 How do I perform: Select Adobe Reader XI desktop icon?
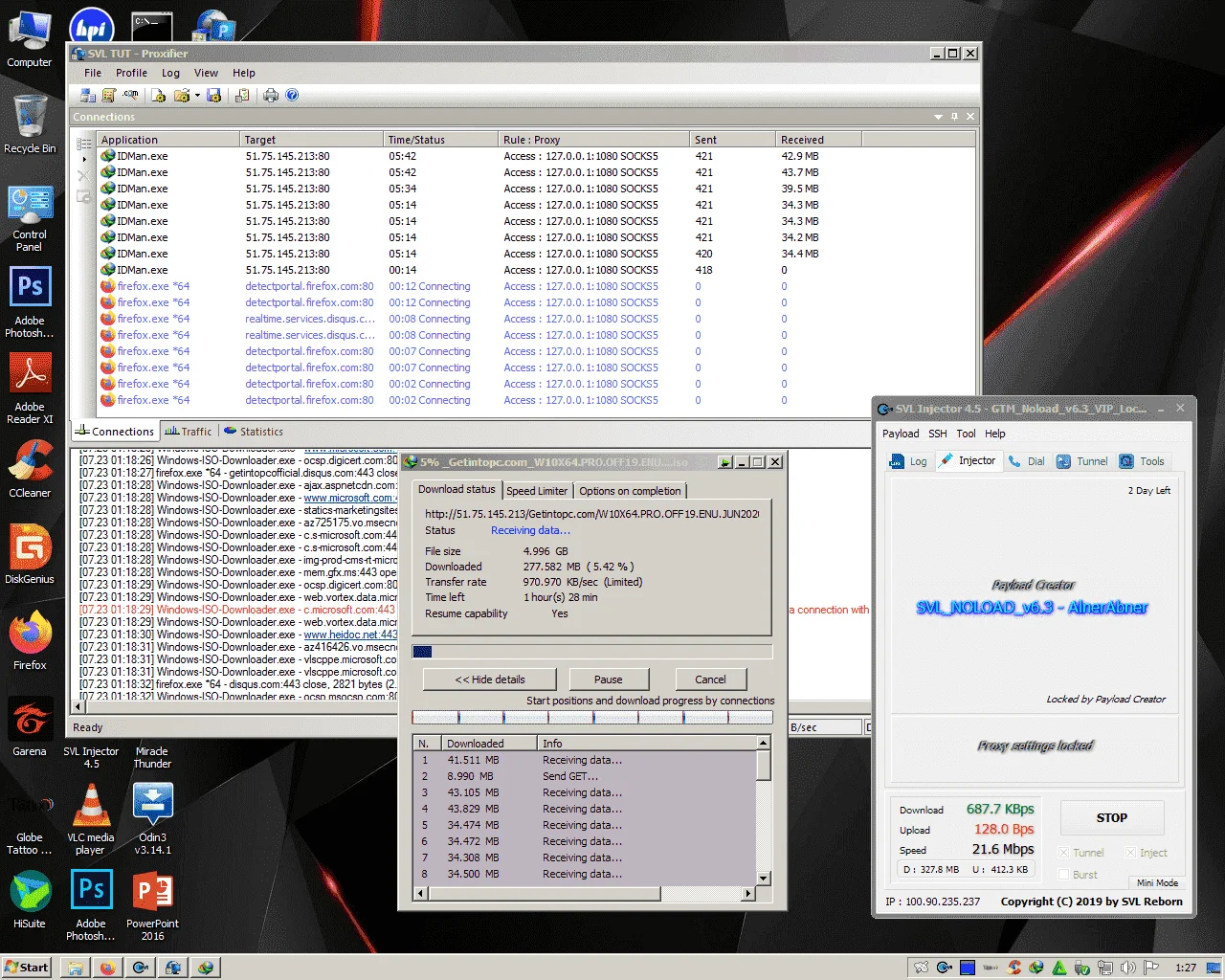(x=30, y=390)
